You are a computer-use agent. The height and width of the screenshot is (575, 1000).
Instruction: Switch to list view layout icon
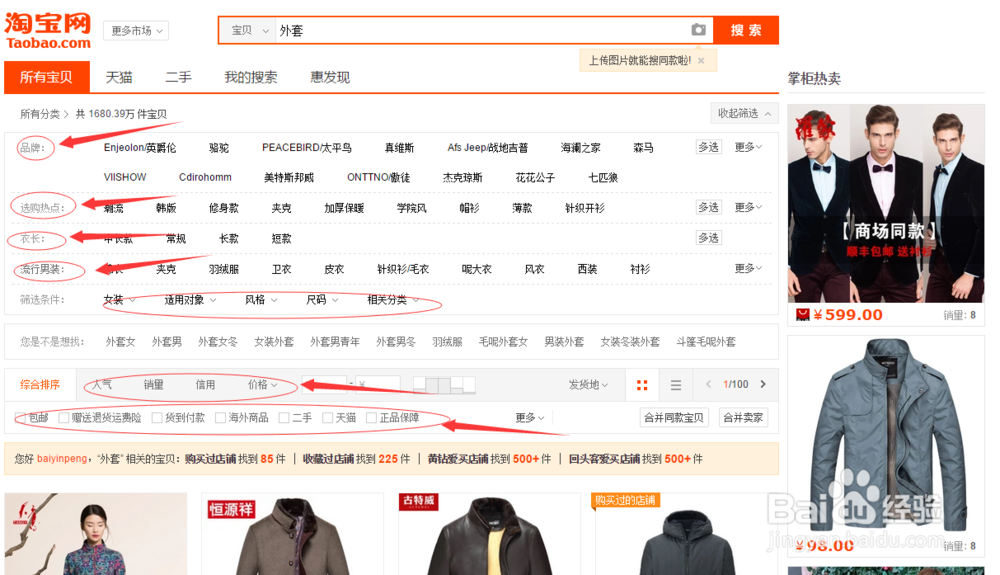tap(676, 385)
